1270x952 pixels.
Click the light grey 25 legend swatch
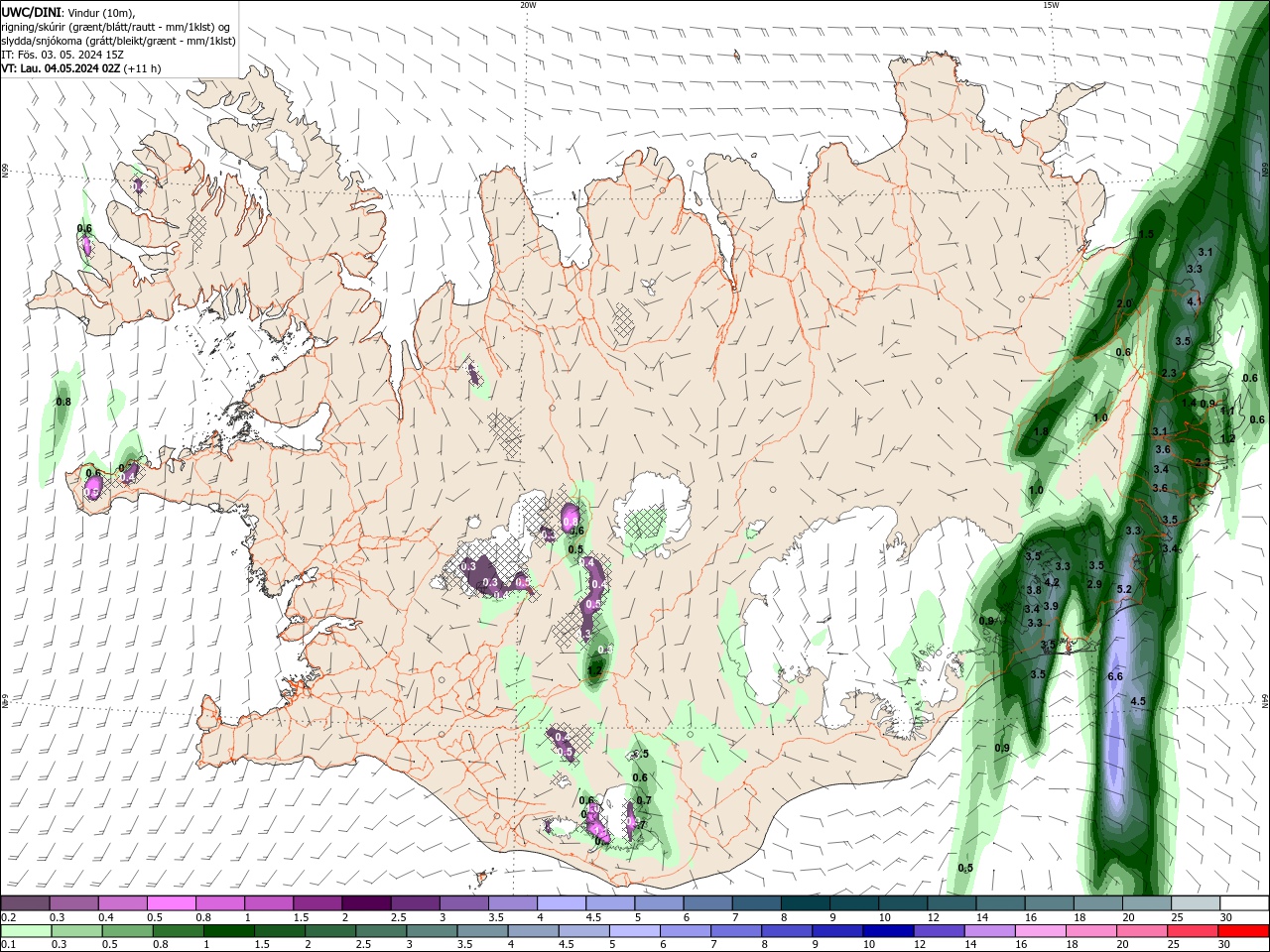(x=1196, y=903)
